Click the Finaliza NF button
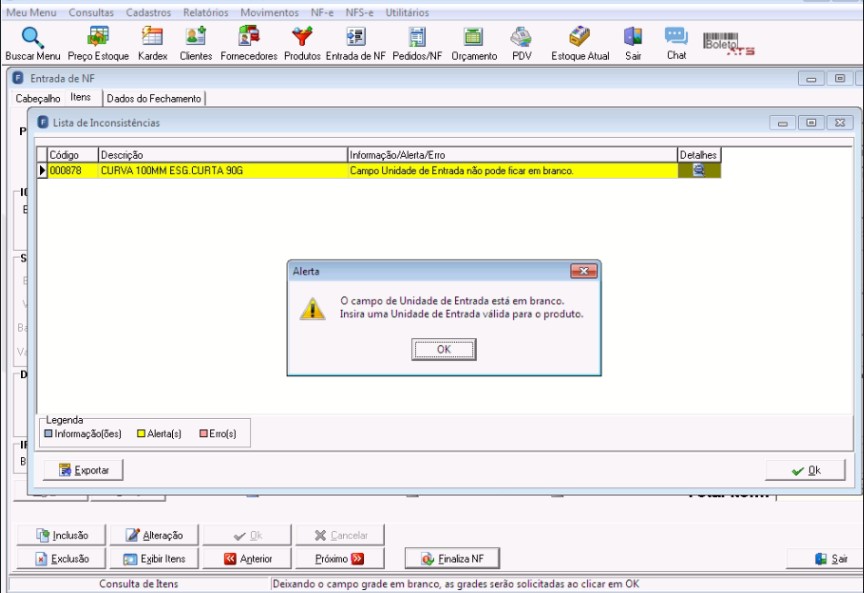Viewport: 864px width, 593px height. tap(452, 559)
